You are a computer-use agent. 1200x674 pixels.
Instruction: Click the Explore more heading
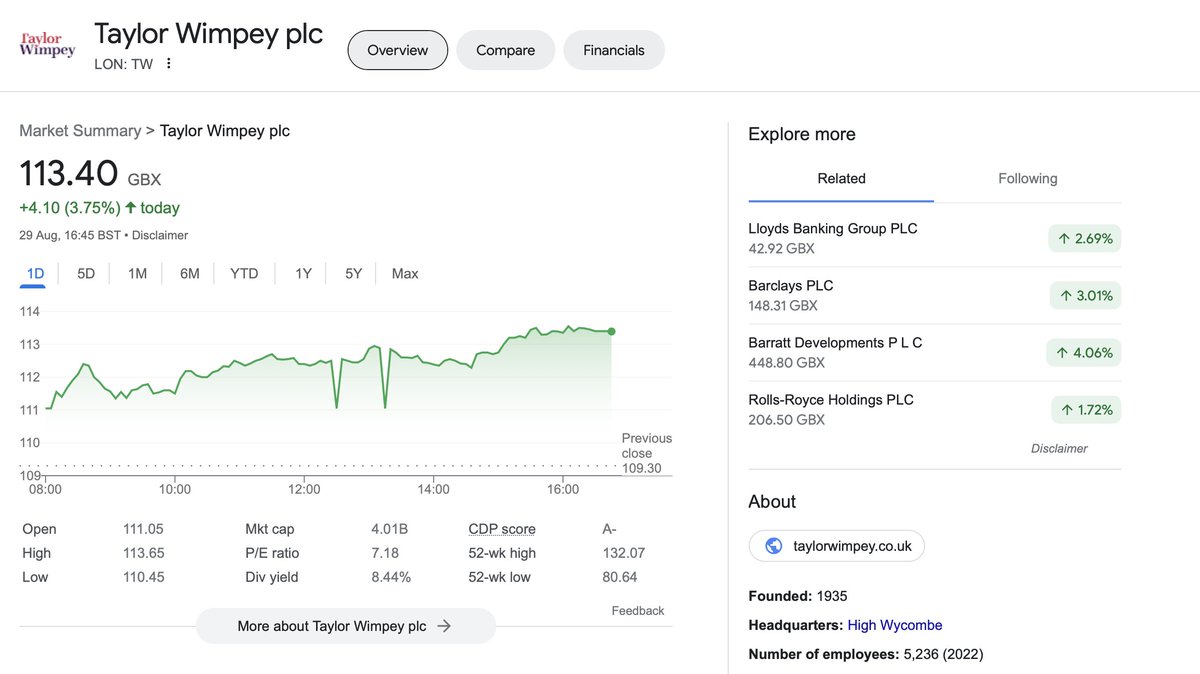(x=802, y=134)
